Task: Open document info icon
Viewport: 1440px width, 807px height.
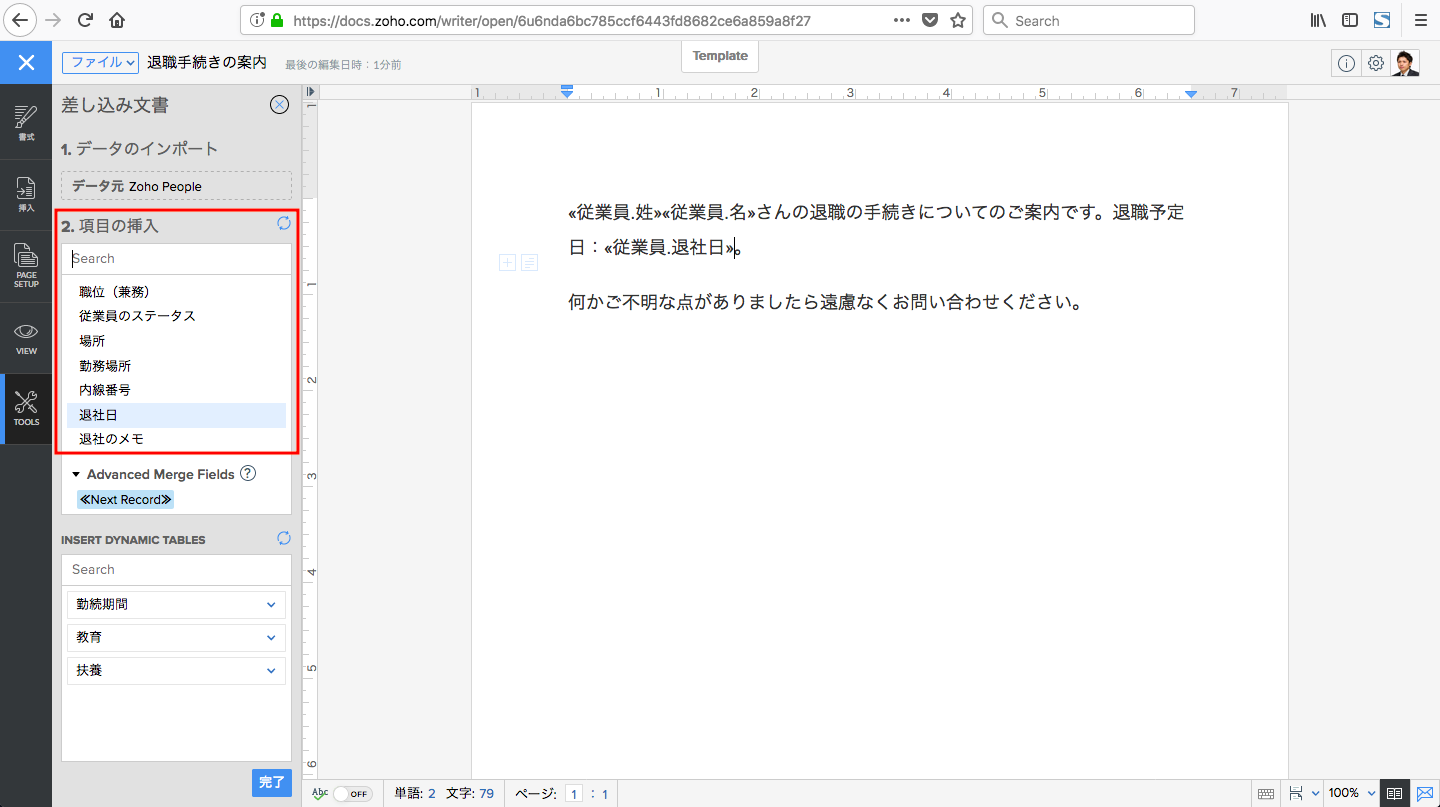Action: 1346,63
